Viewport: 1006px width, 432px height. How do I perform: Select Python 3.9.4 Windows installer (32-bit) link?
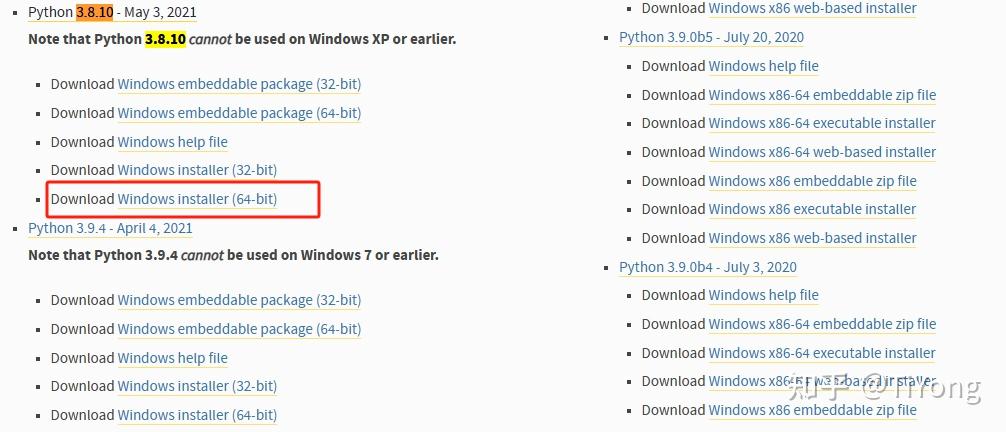coord(197,386)
